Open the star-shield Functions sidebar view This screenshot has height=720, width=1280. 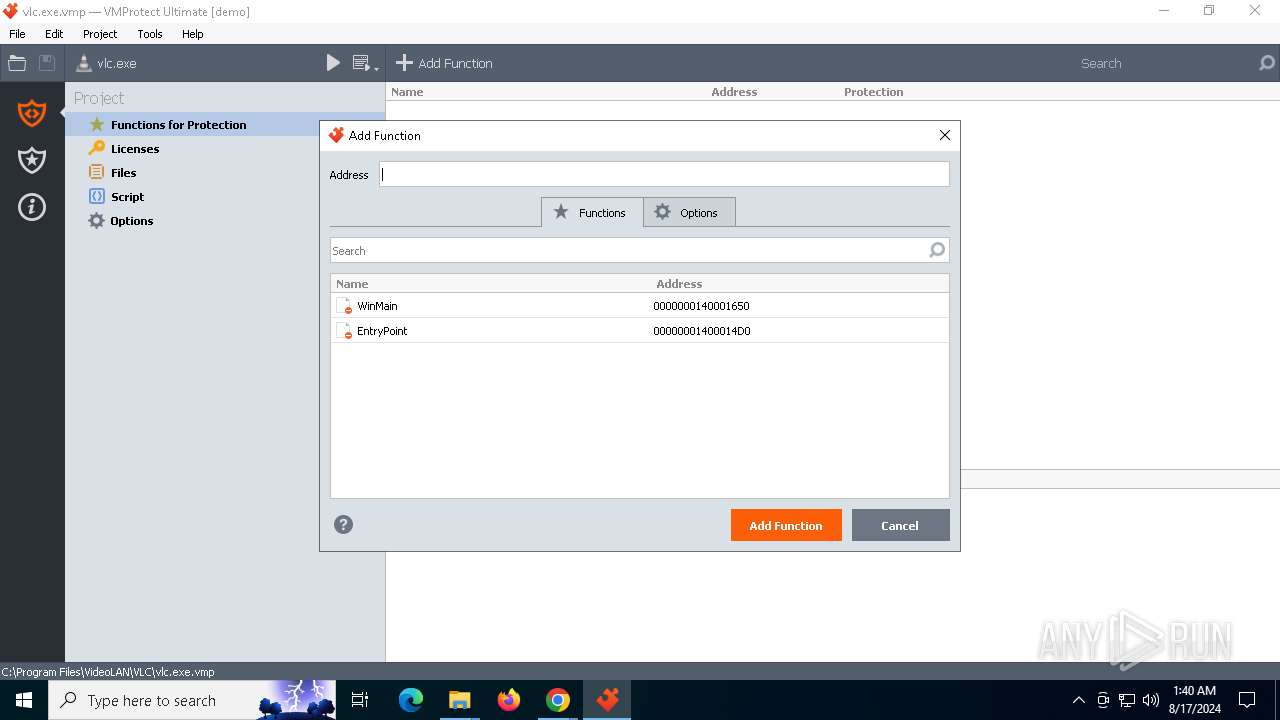(32, 160)
